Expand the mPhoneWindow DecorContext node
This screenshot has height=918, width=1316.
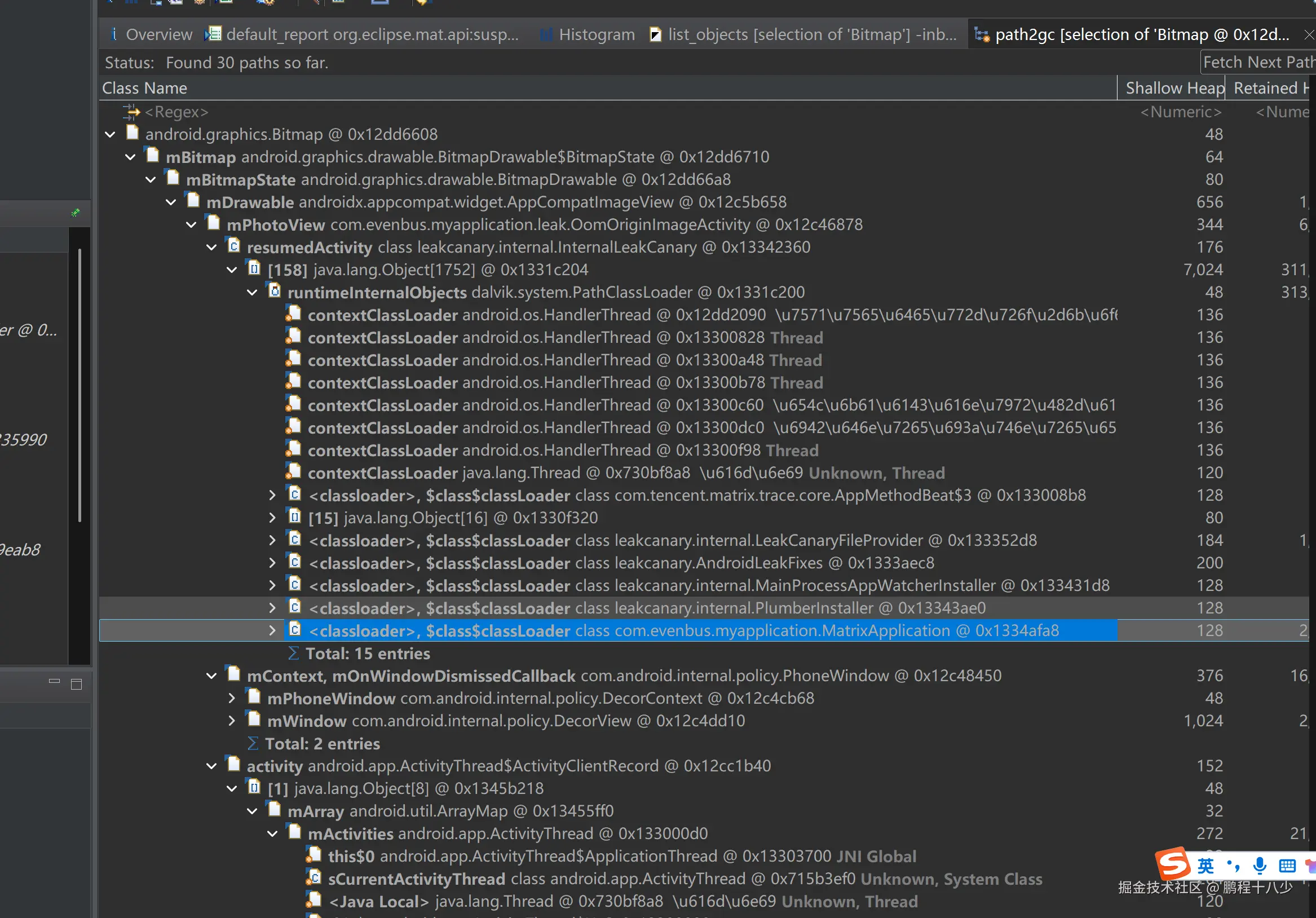(232, 699)
